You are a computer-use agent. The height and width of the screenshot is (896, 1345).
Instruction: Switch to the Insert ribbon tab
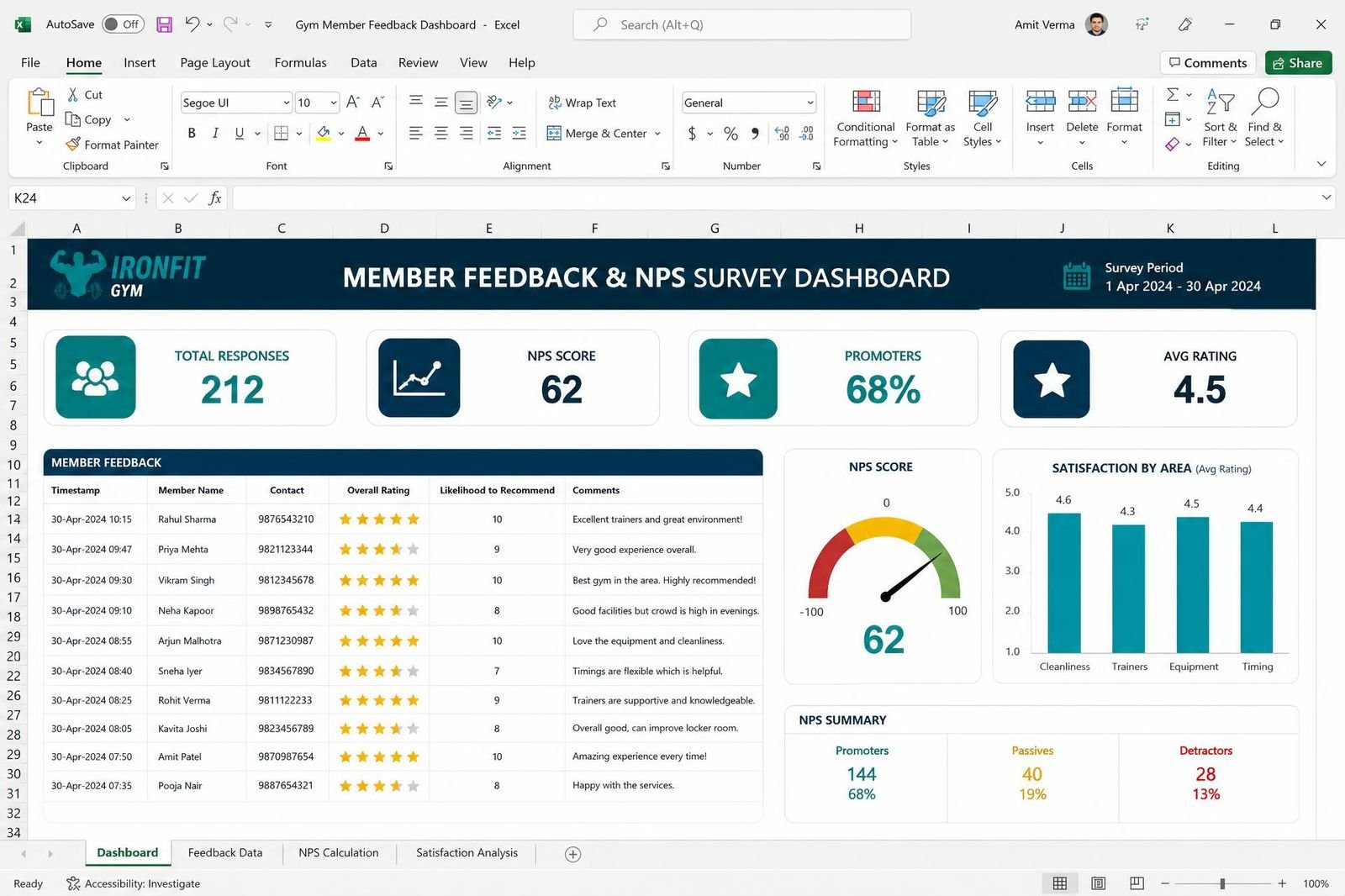(x=140, y=62)
